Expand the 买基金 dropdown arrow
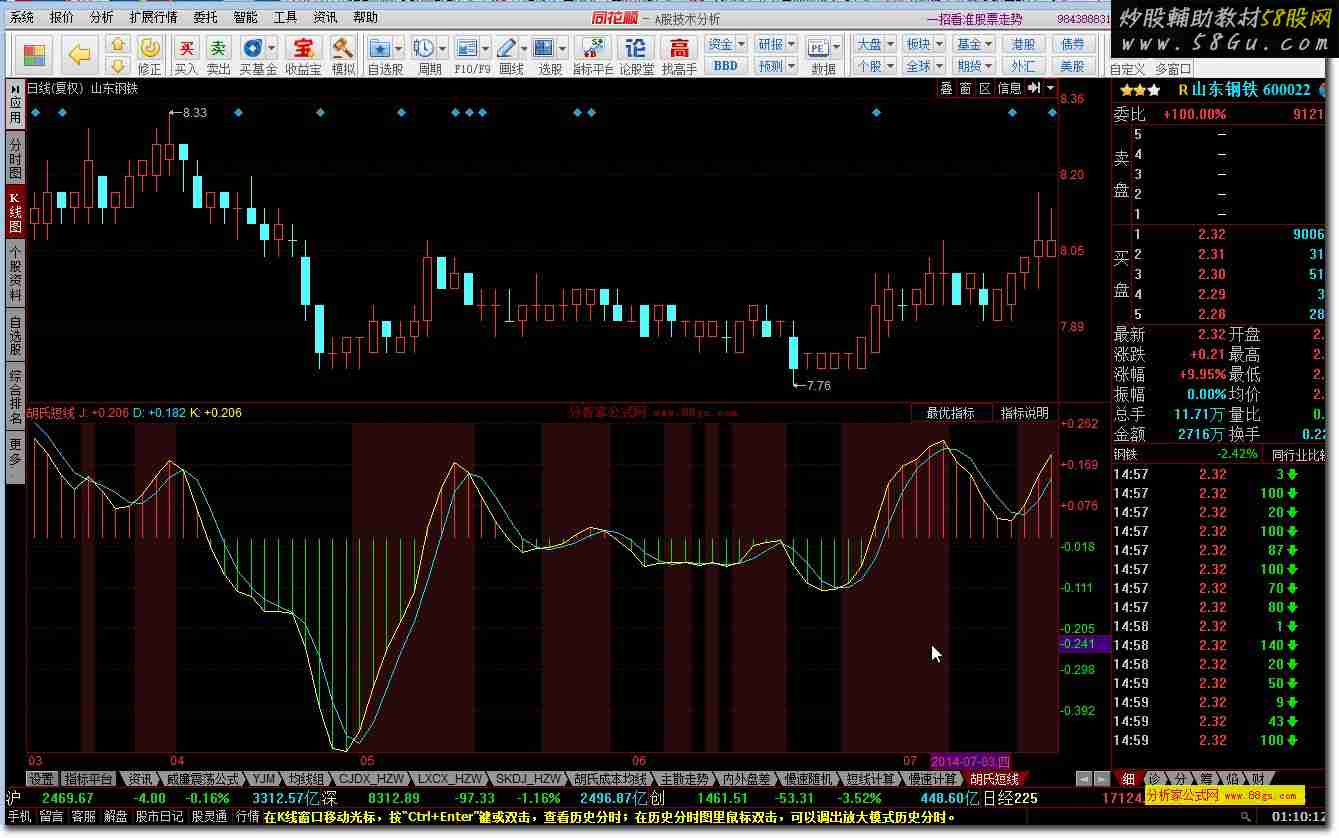 272,47
